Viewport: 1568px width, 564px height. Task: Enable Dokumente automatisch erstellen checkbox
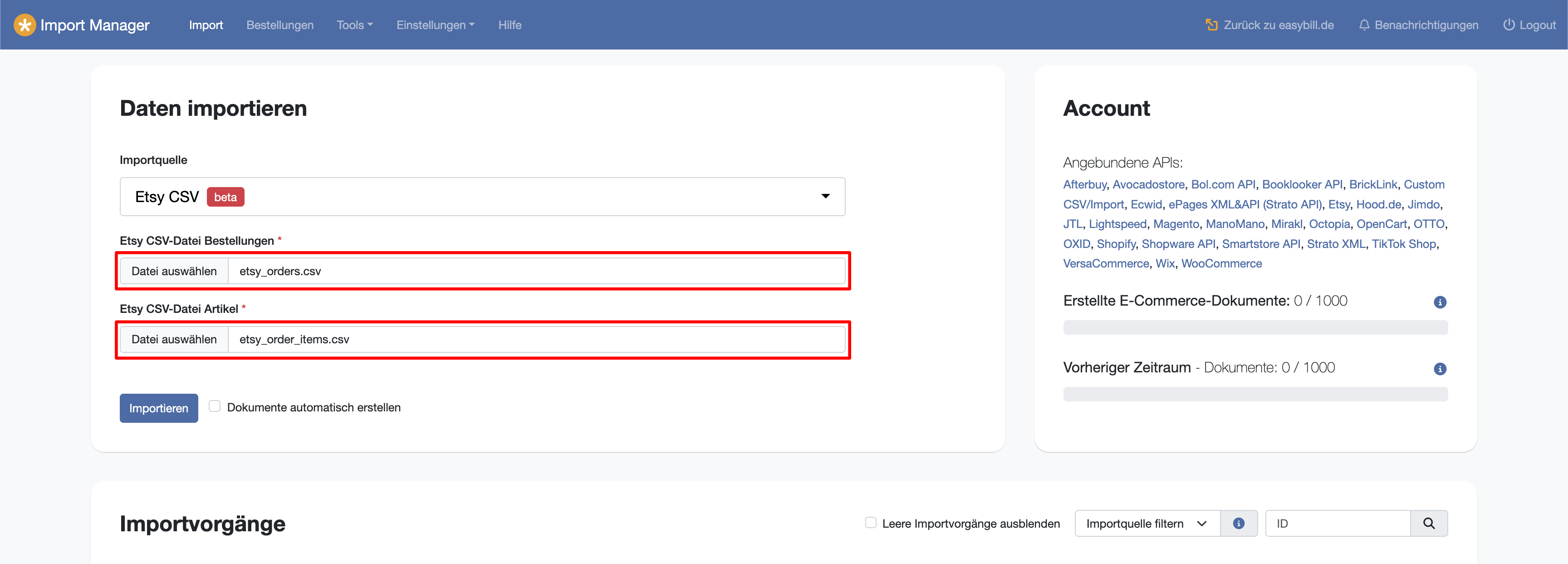[214, 406]
